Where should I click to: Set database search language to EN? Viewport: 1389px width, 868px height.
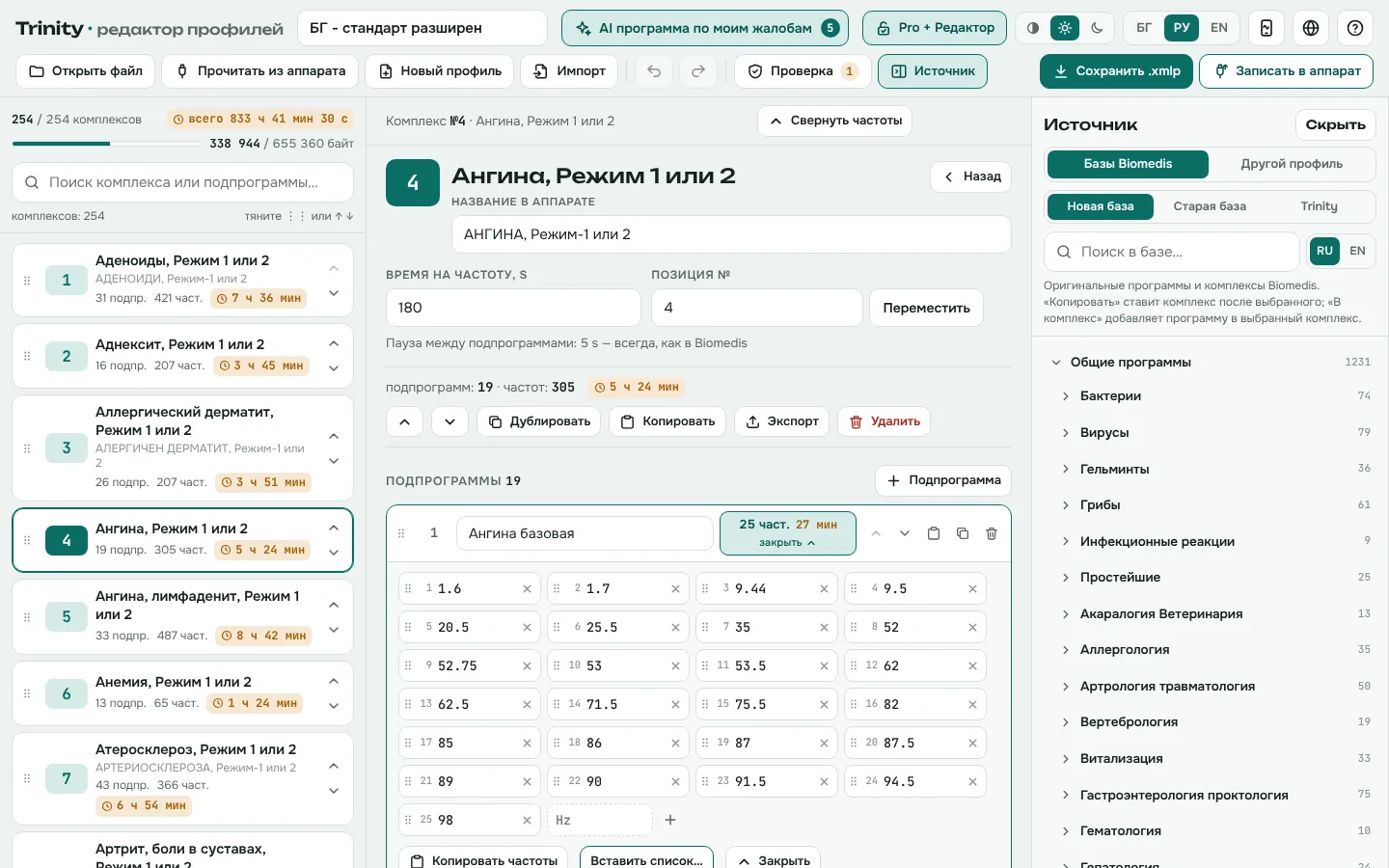tap(1357, 252)
